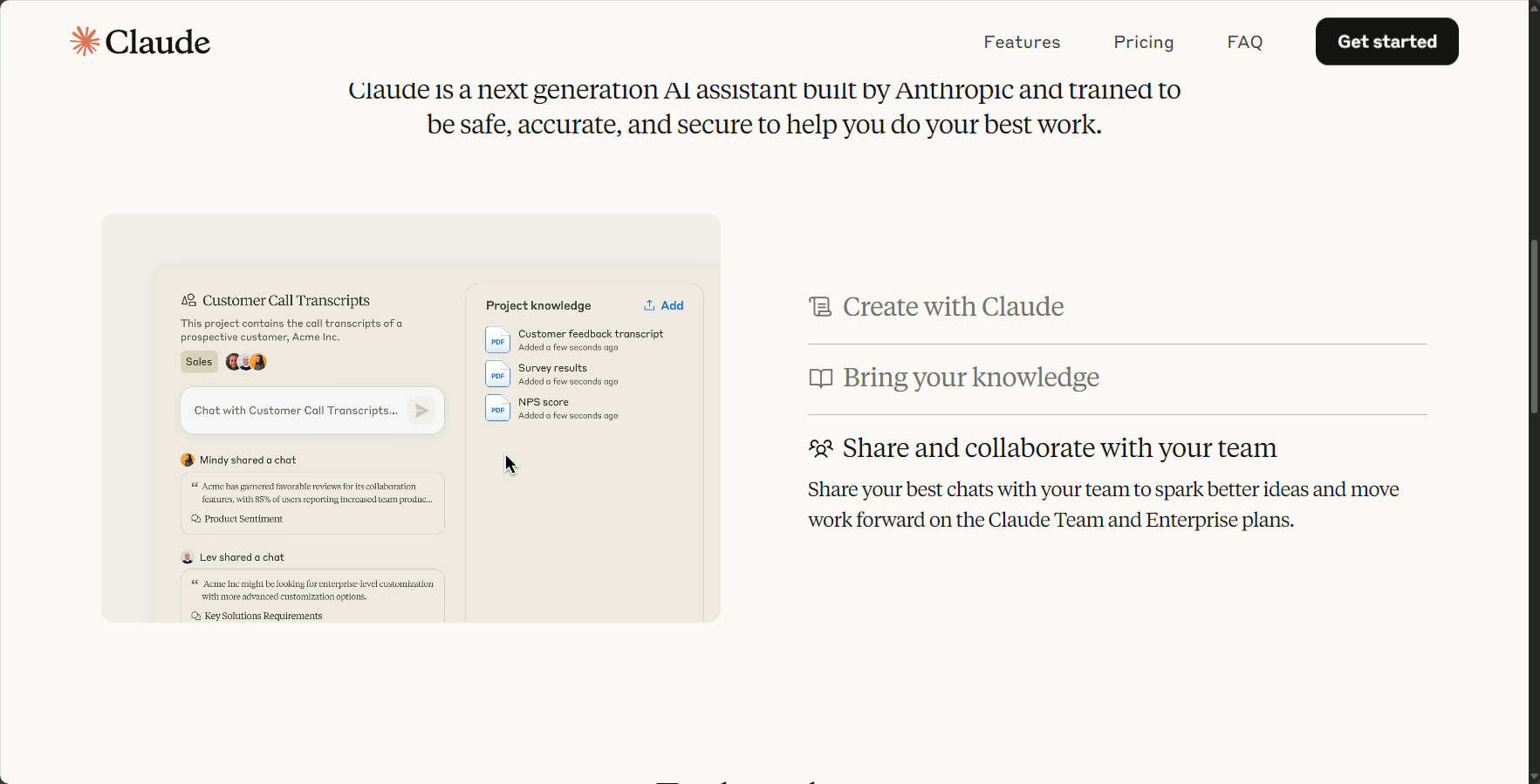1540x784 pixels.
Task: Open the FAQ nav link
Action: pyautogui.click(x=1245, y=42)
